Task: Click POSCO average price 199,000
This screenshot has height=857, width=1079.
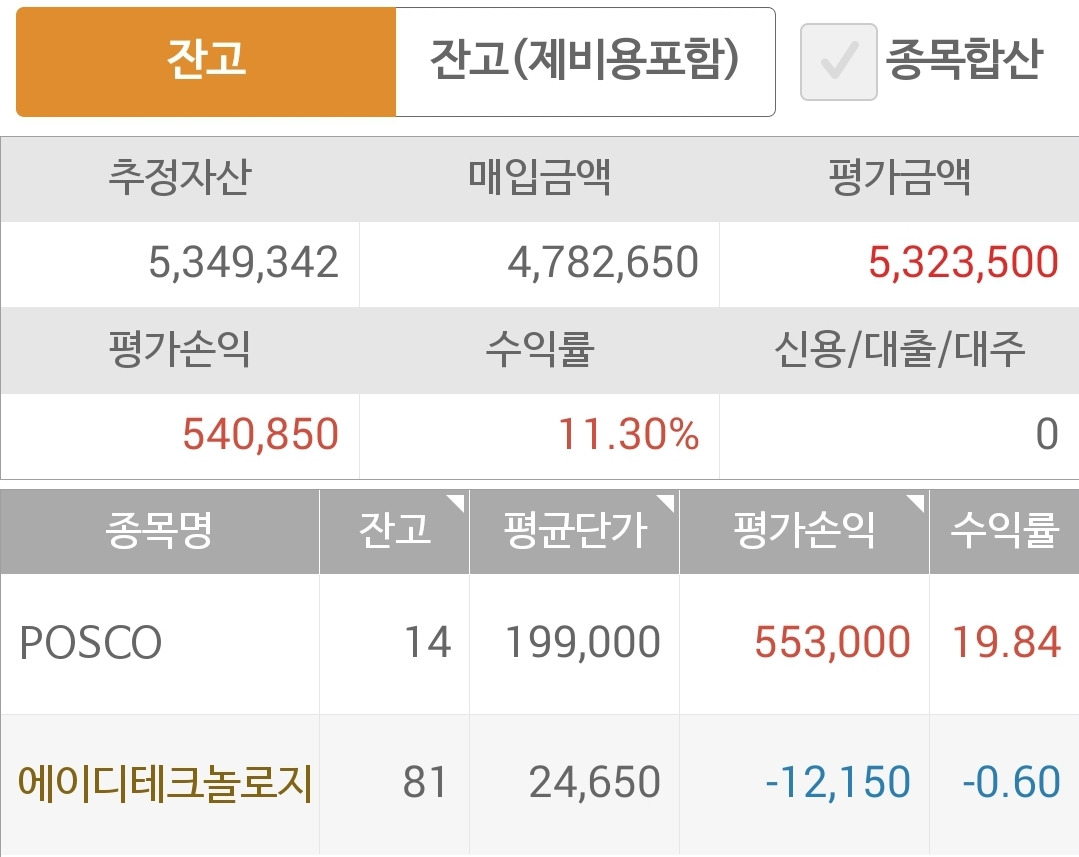Action: click(582, 642)
